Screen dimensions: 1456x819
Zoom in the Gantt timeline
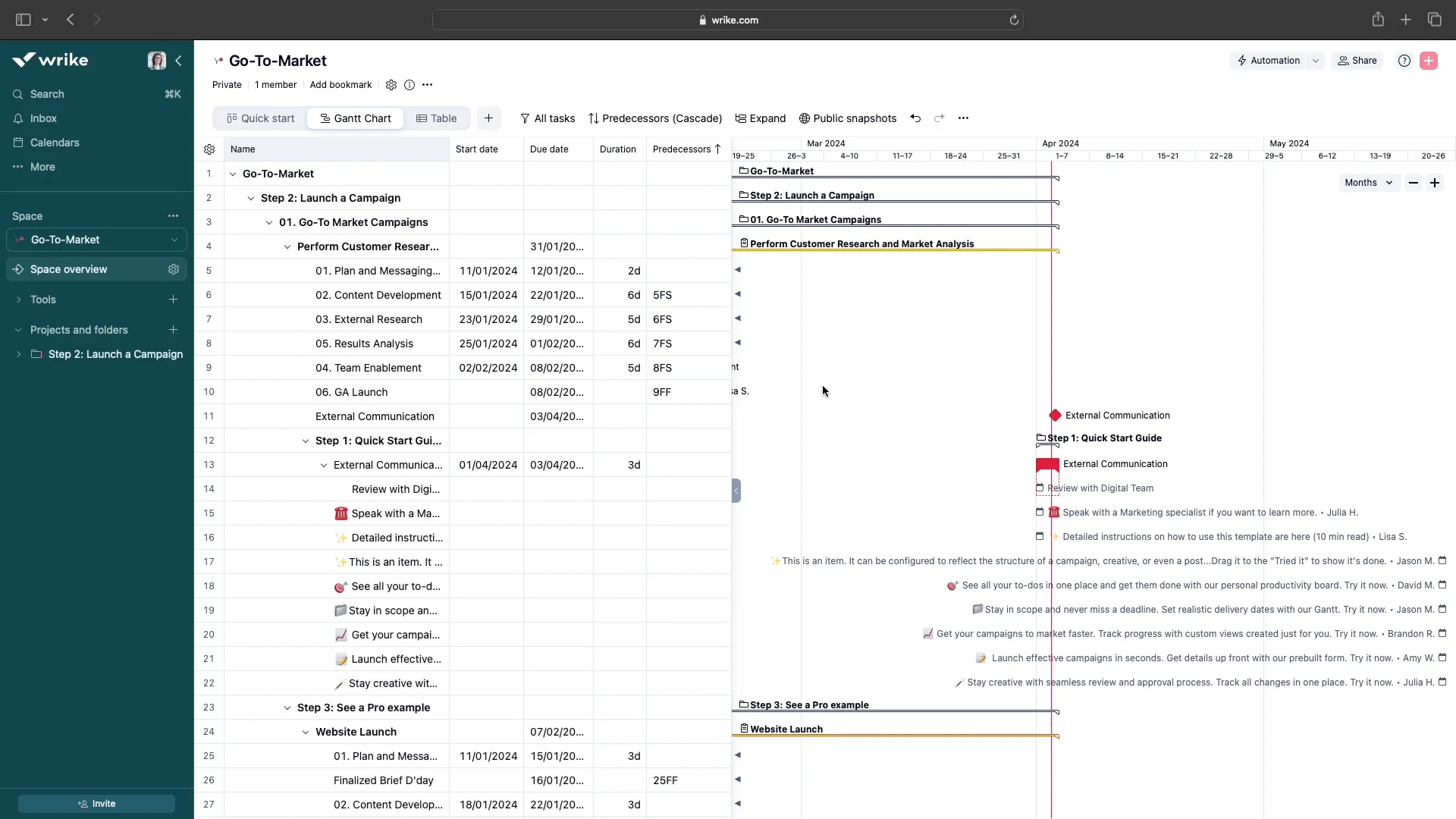click(x=1435, y=183)
